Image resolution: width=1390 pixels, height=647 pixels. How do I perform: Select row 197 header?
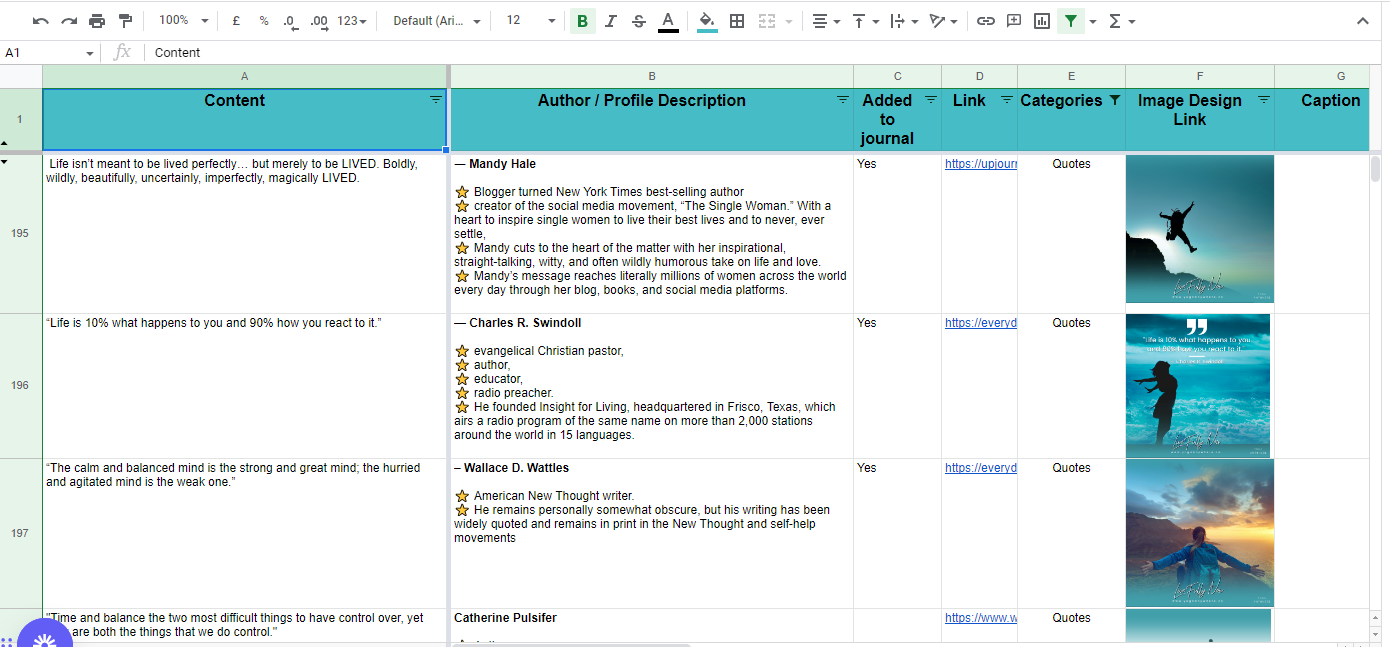coord(20,533)
